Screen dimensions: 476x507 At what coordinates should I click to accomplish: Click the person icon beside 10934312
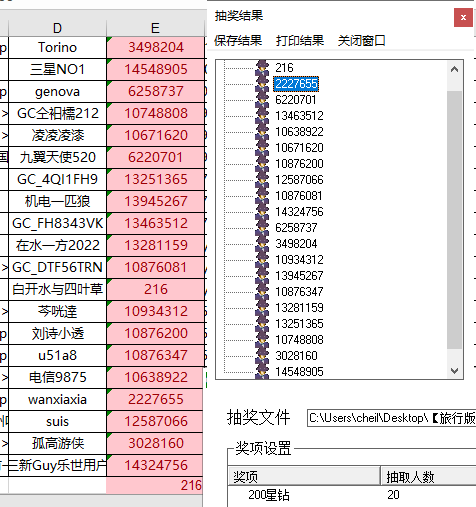(x=262, y=260)
